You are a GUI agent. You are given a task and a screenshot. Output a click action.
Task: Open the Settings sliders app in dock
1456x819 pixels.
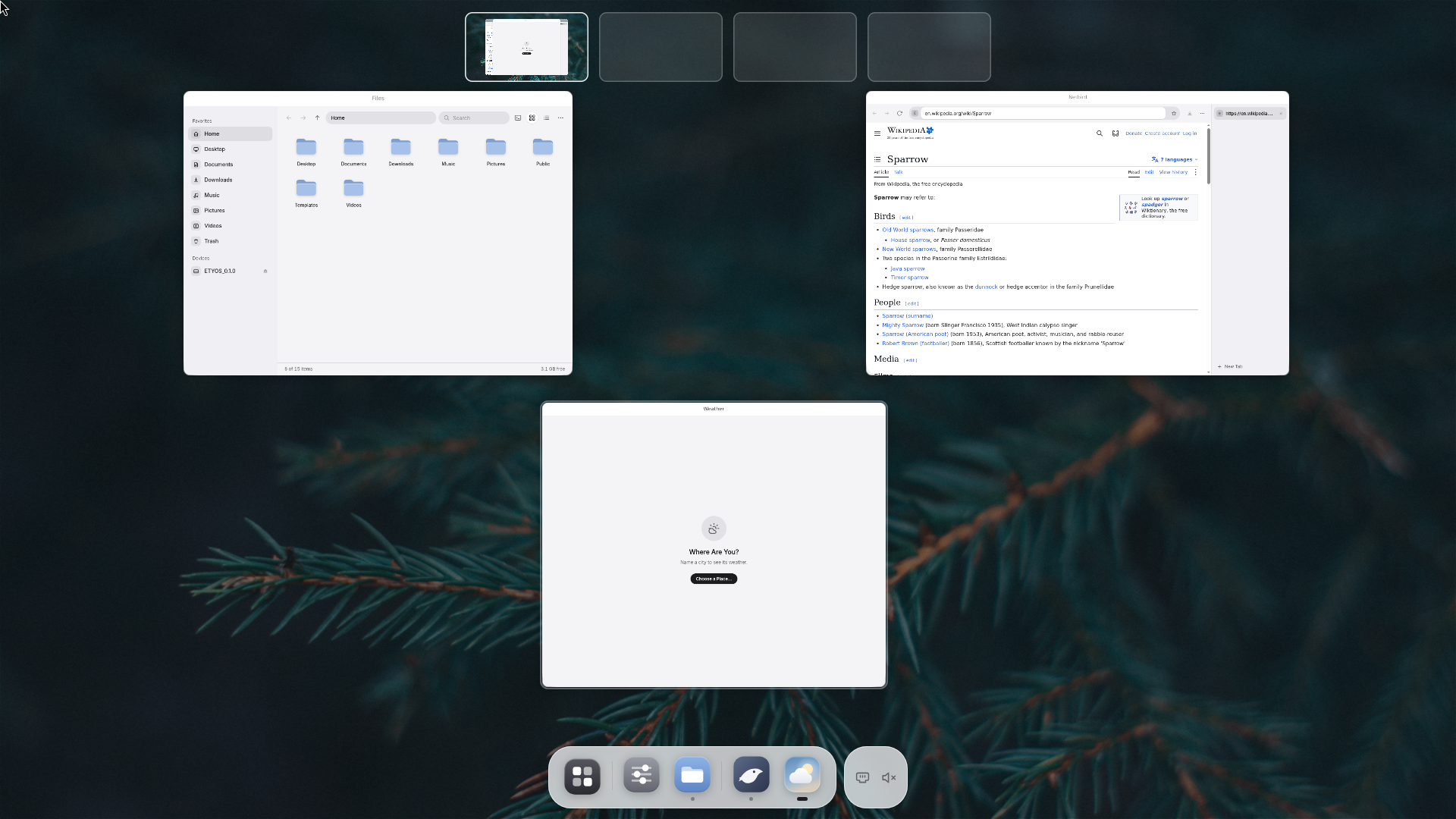(x=642, y=775)
